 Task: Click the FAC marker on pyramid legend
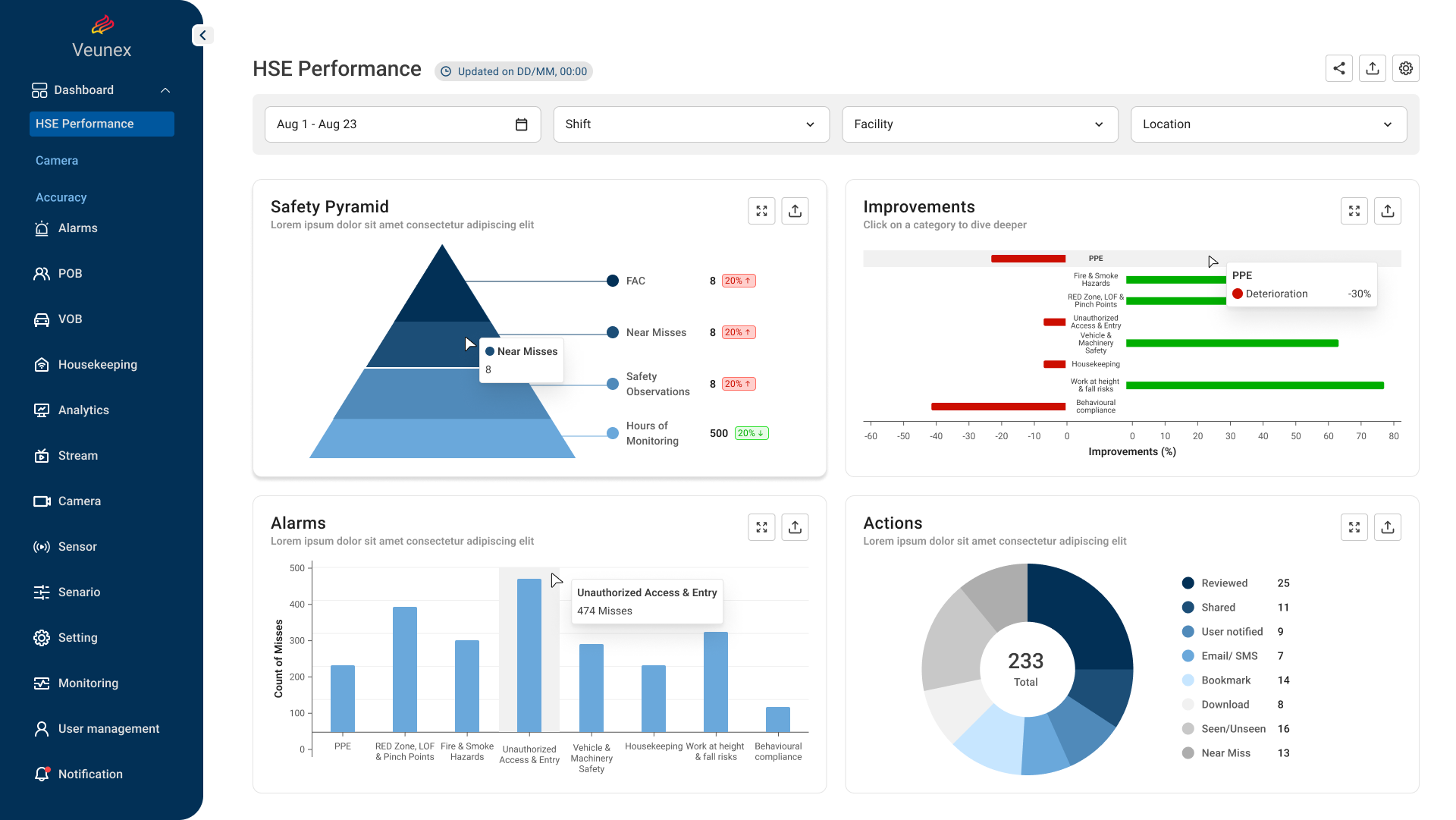[x=613, y=281]
